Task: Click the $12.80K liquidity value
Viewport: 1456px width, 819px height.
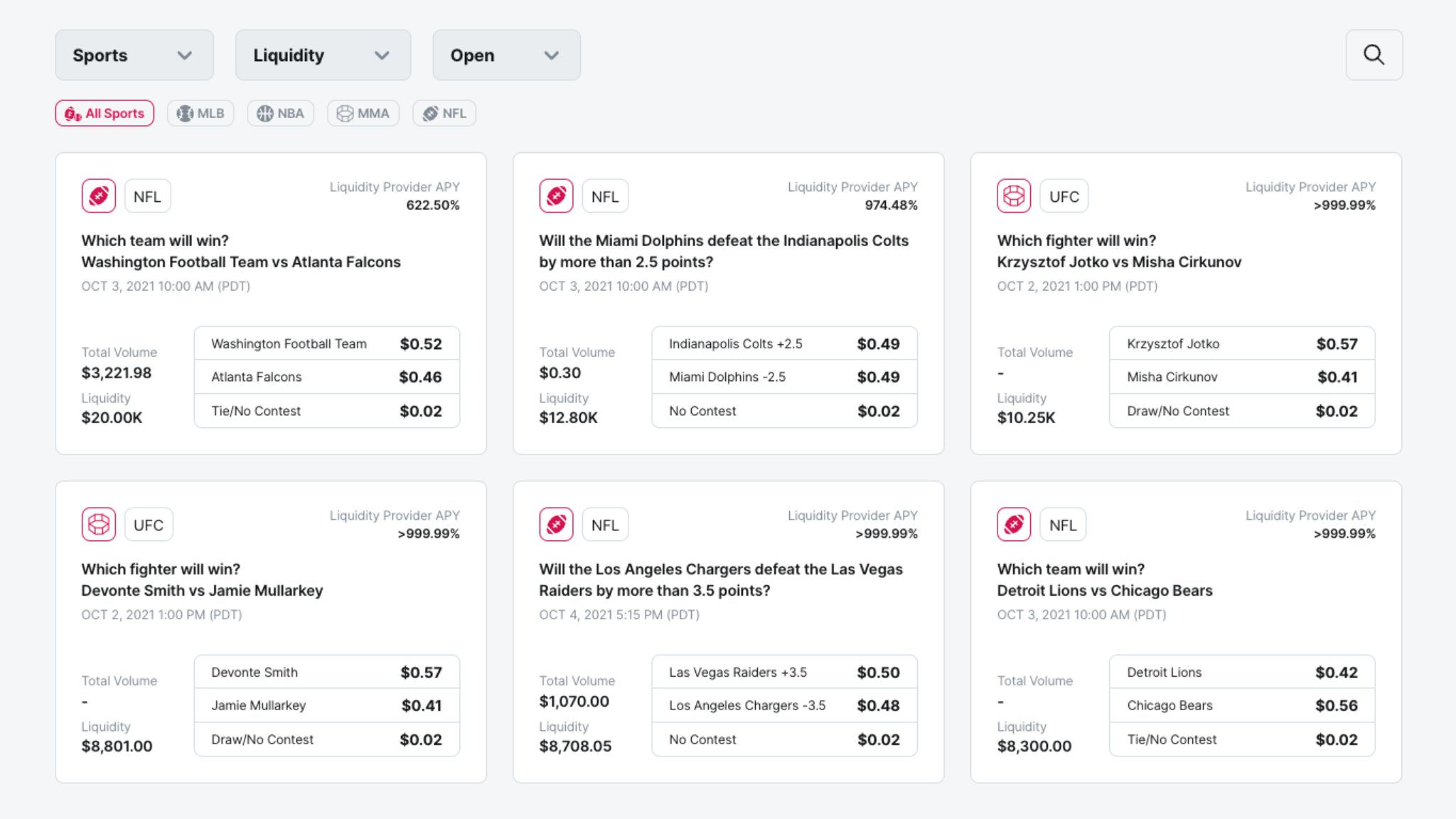Action: click(x=569, y=417)
